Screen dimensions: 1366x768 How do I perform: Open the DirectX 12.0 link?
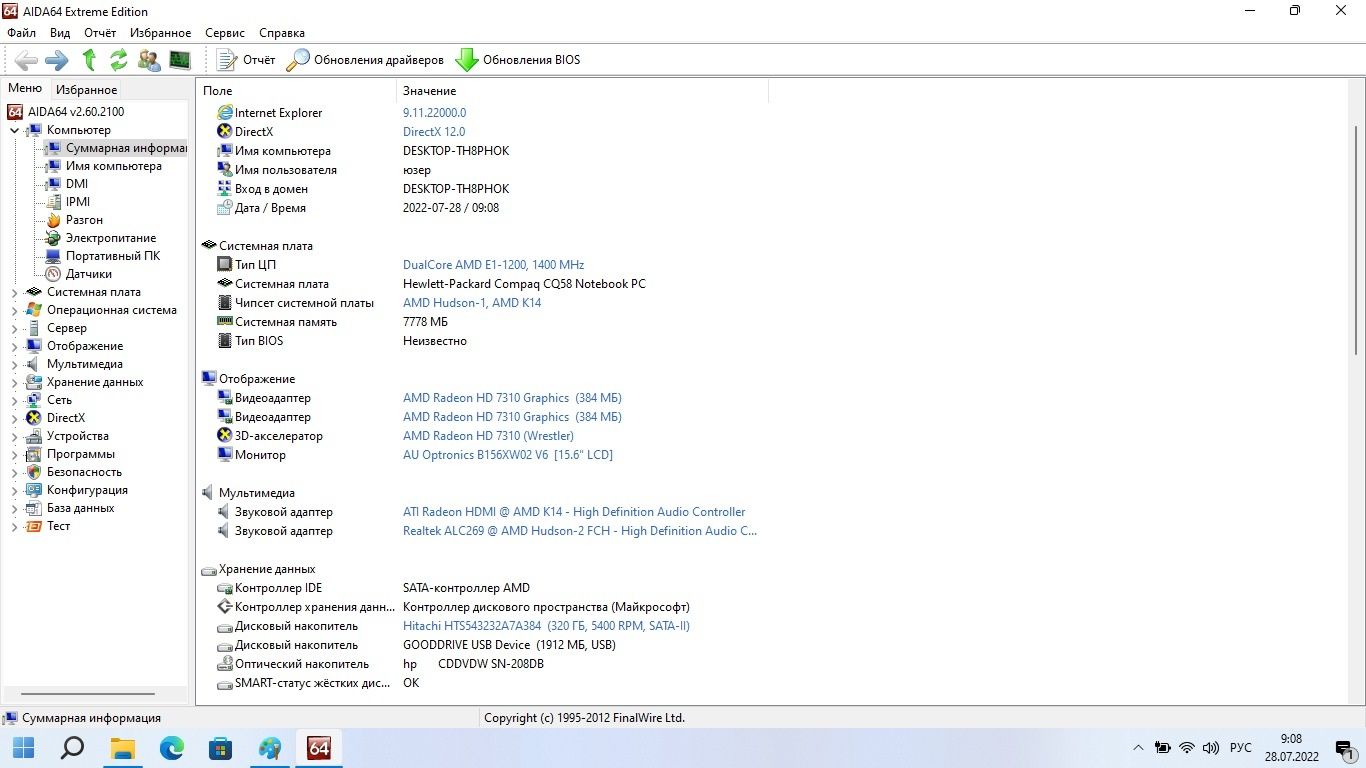point(434,132)
